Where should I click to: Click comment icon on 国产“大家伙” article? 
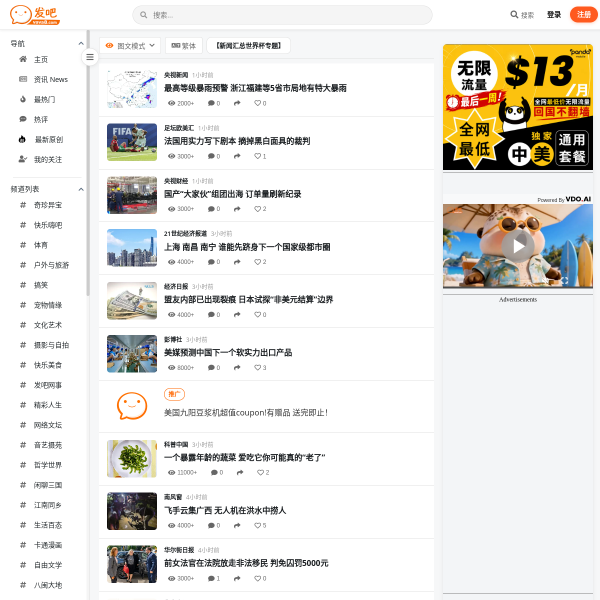click(211, 209)
